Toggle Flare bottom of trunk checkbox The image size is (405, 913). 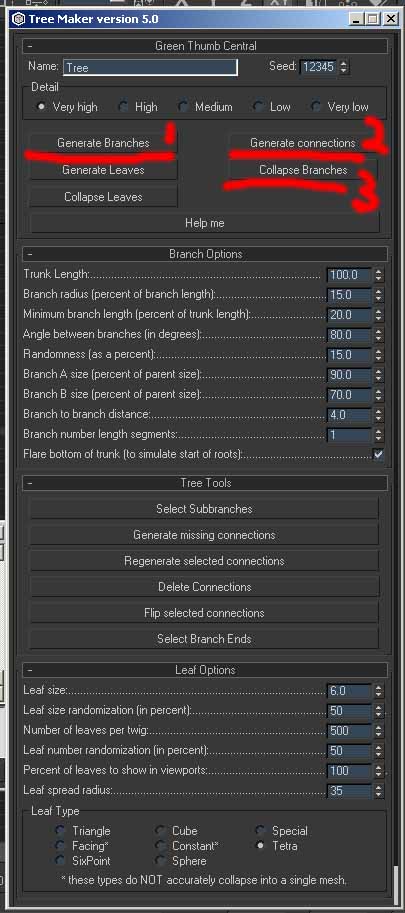[378, 454]
